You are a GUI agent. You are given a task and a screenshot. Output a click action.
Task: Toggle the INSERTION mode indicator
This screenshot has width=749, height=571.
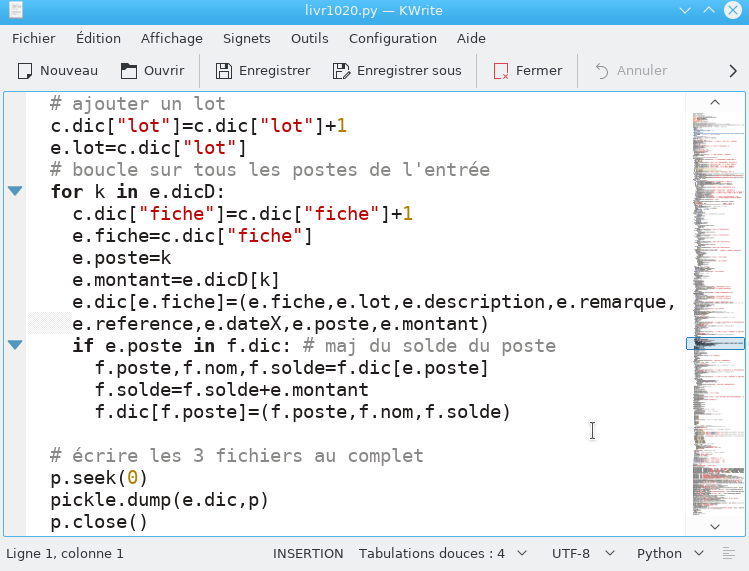[x=308, y=553]
